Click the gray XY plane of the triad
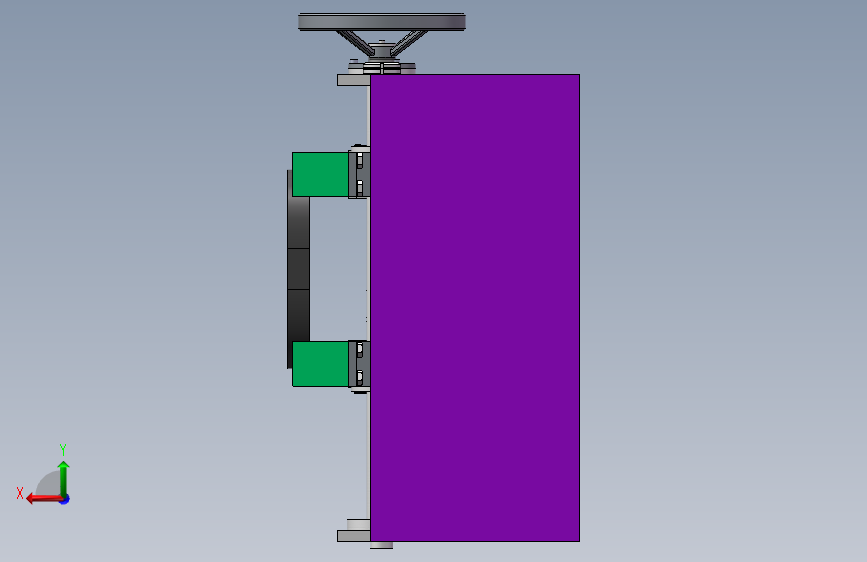This screenshot has height=562, width=867. point(49,486)
